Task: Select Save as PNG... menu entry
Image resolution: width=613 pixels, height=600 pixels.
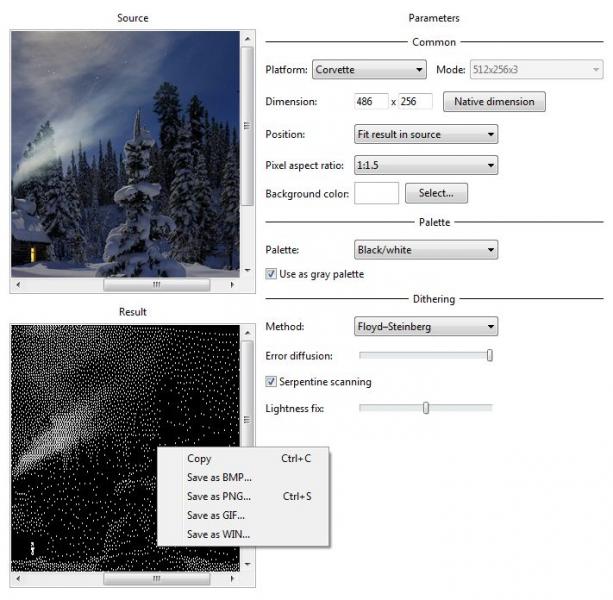Action: (x=219, y=496)
